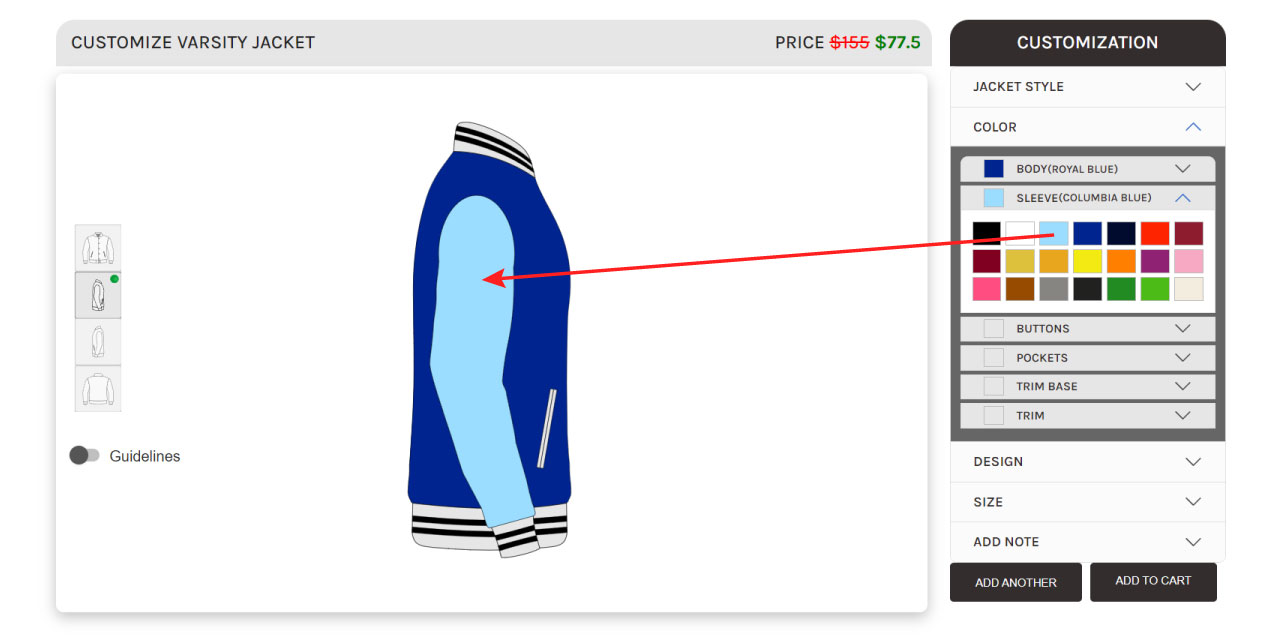Select the light pink sleeve color swatch
1280x640 pixels.
(1189, 262)
